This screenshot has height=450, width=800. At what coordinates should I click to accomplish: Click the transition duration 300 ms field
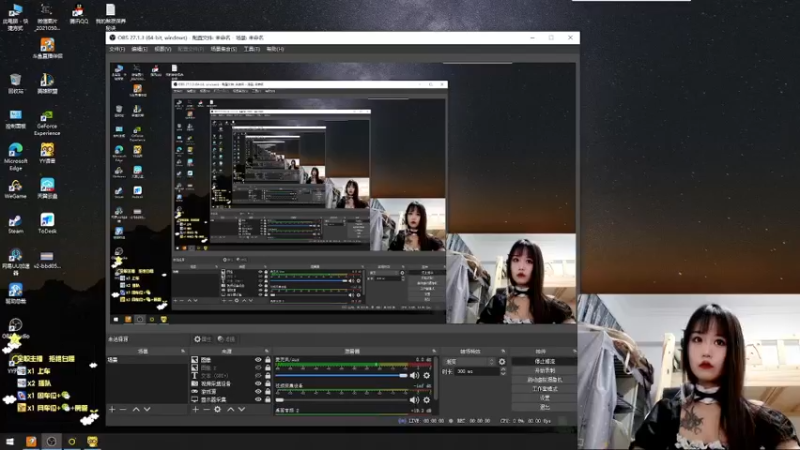point(477,371)
